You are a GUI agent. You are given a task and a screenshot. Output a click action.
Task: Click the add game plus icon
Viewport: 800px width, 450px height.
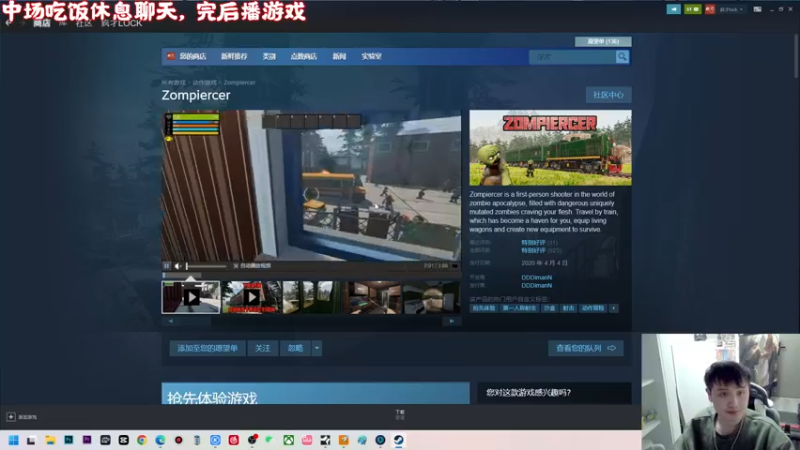tap(11, 417)
